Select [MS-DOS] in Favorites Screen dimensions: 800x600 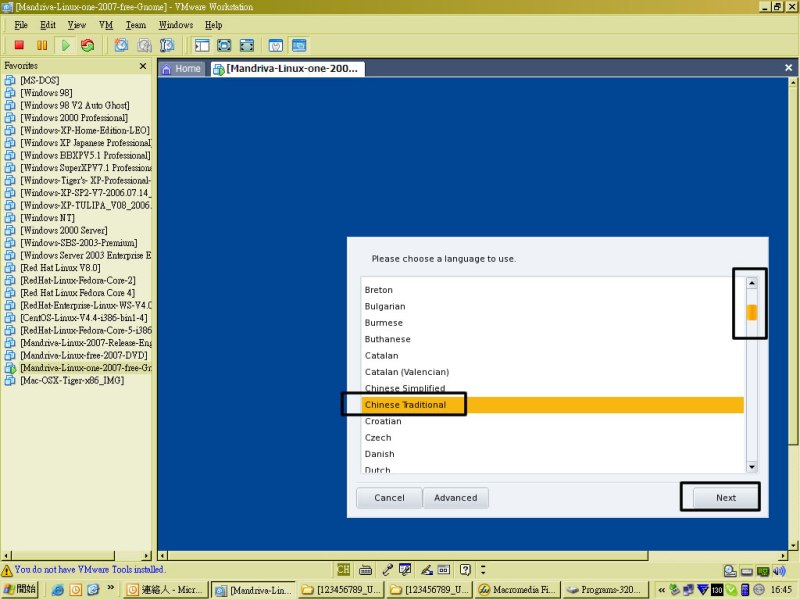click(40, 80)
